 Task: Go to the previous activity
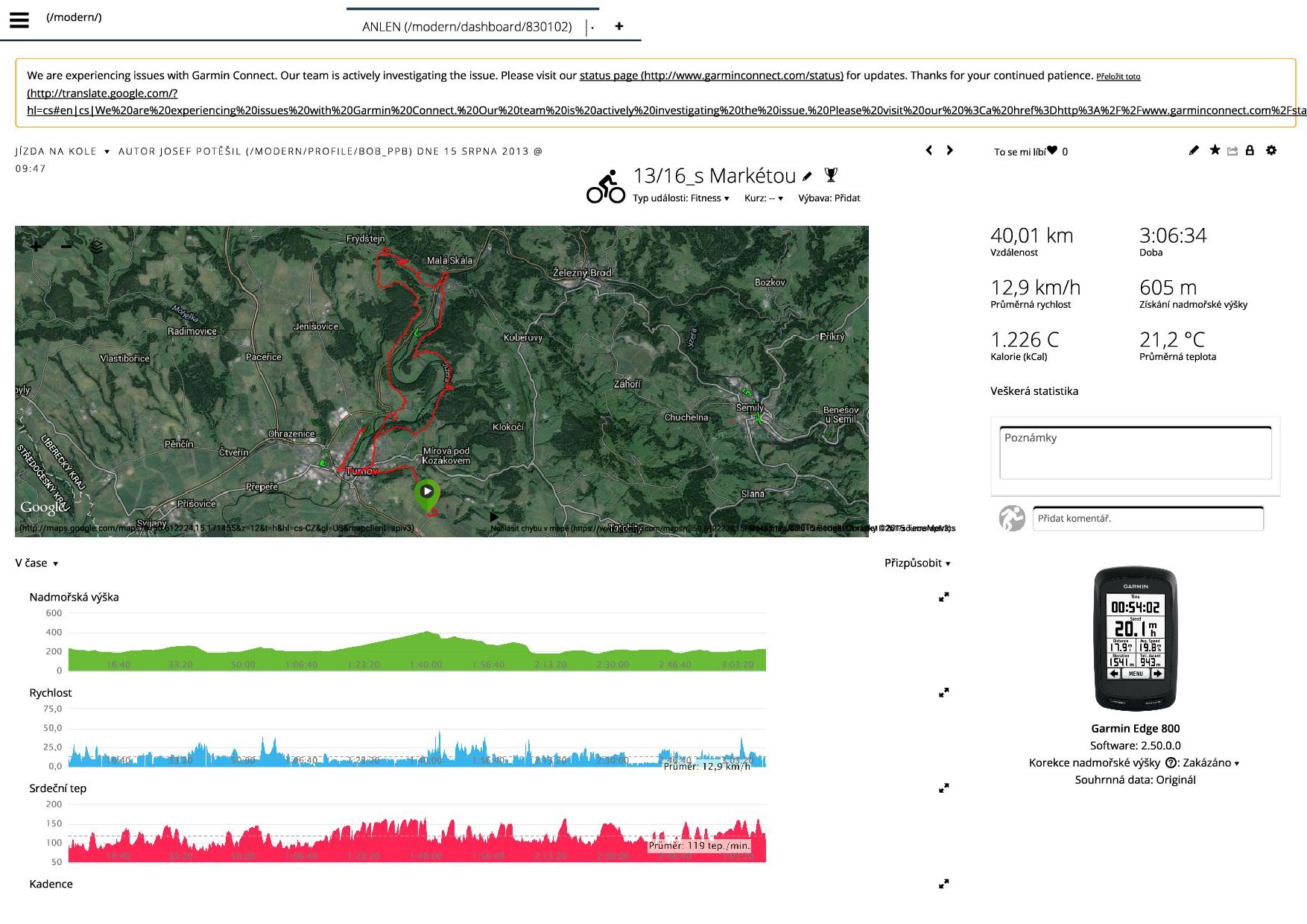point(928,151)
